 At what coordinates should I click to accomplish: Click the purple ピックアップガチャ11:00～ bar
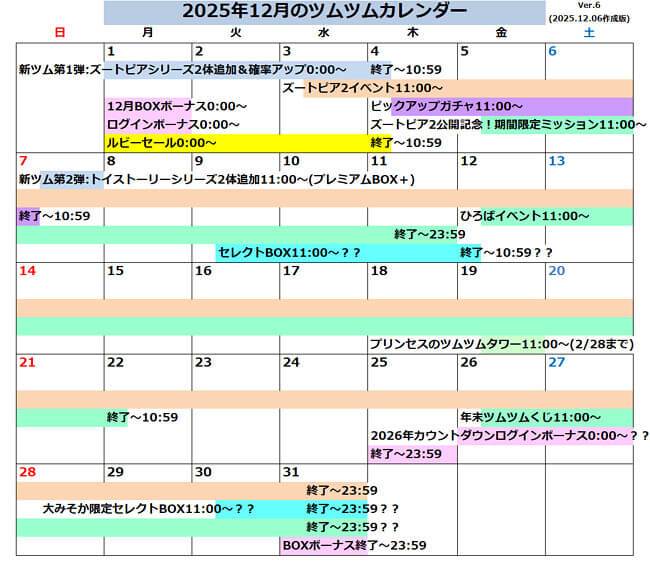[500, 106]
